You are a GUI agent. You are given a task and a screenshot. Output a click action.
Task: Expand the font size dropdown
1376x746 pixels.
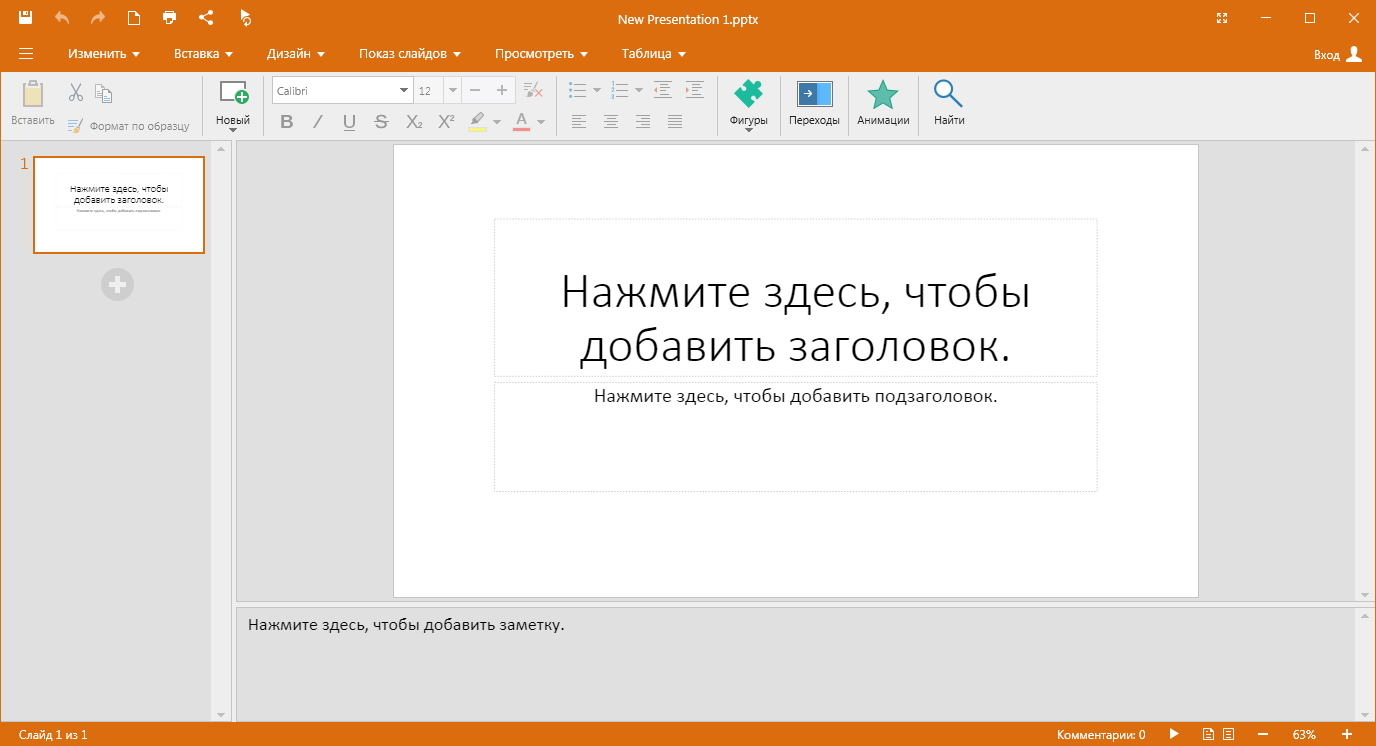click(452, 90)
